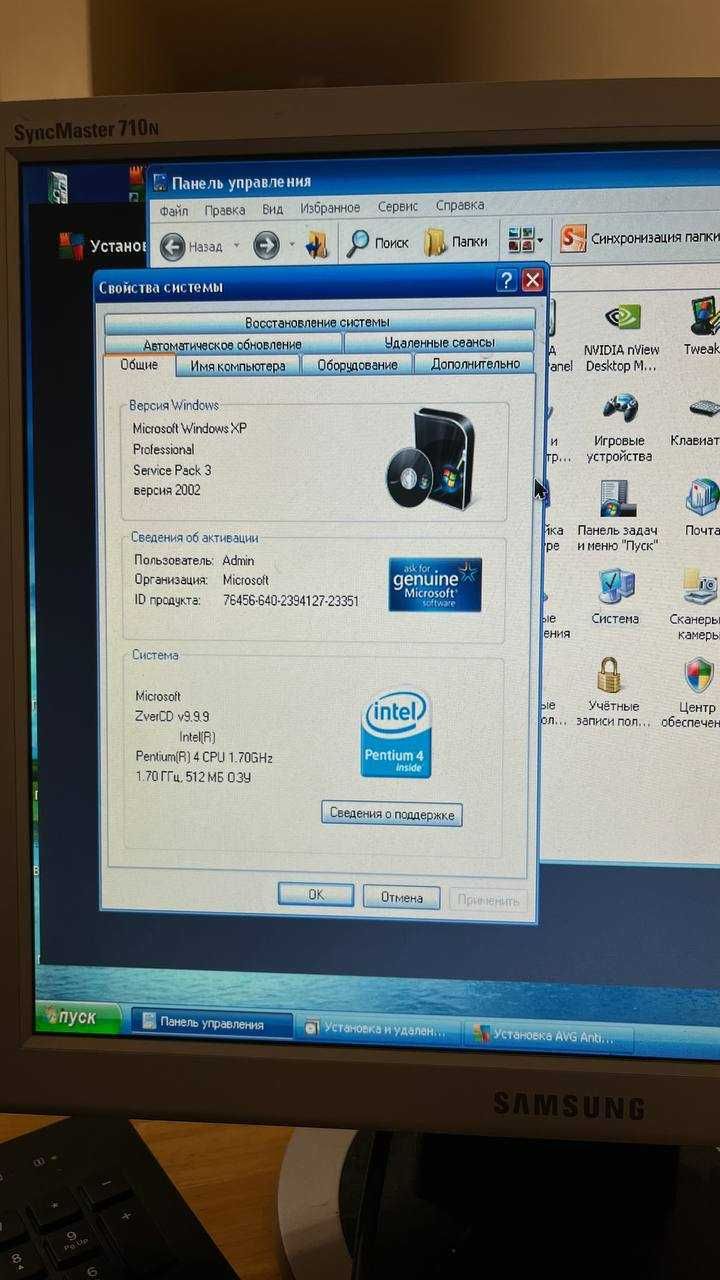Open Поиск in the Control Panel toolbar
720x1280 pixels.
[378, 242]
